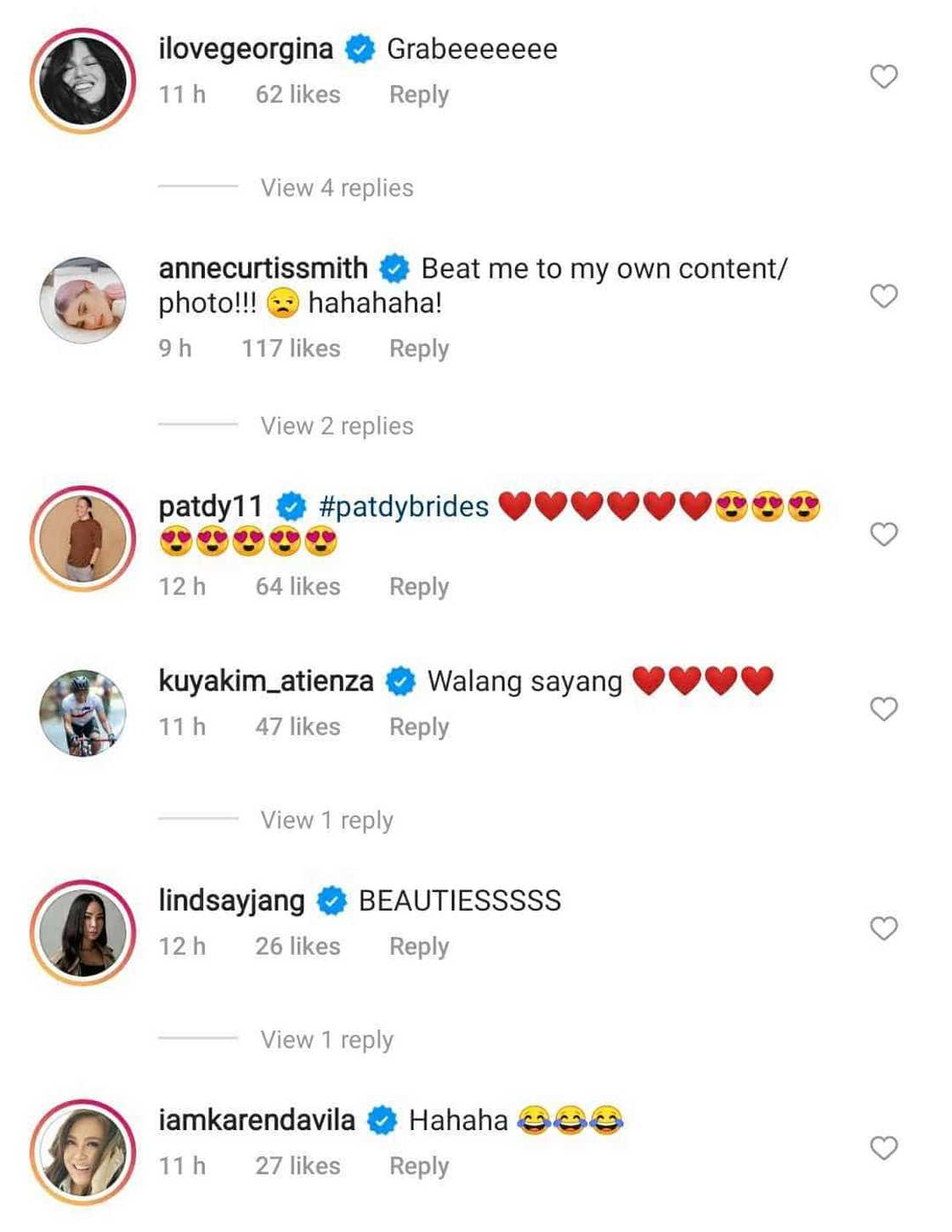
Task: Expand View 4 replies under ilovegeorgina
Action: [x=337, y=188]
